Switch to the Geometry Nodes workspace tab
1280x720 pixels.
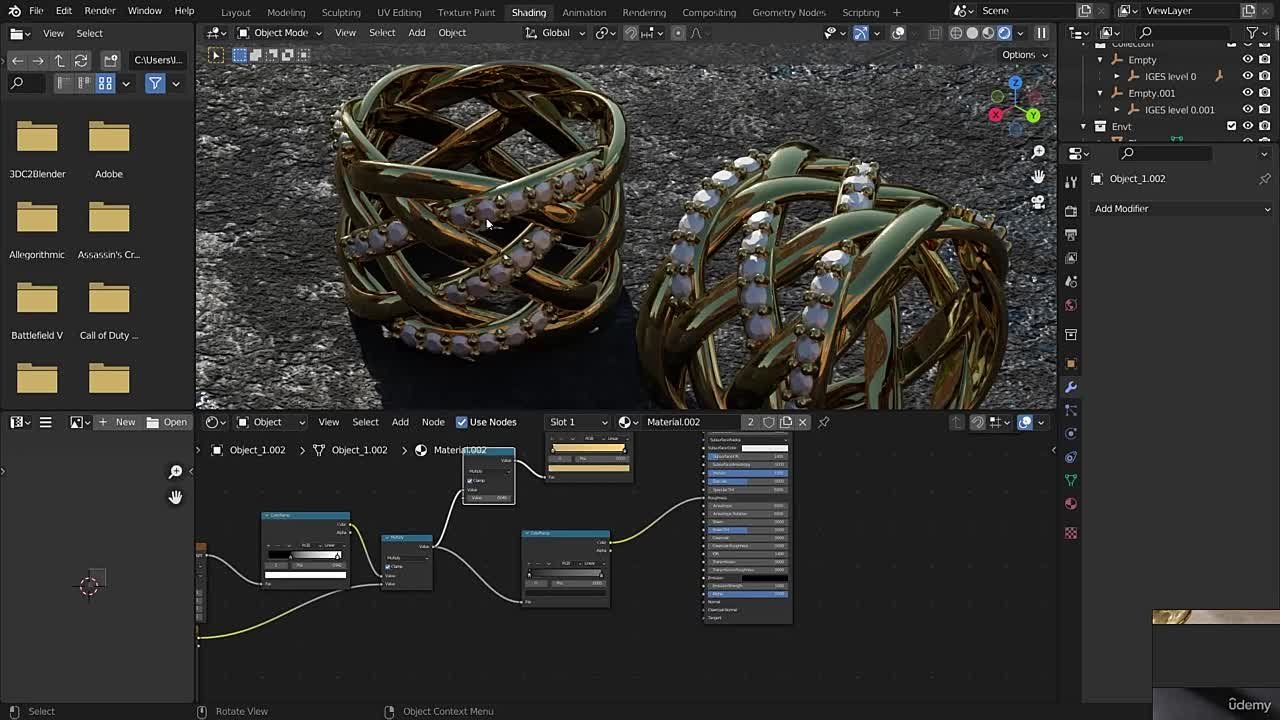pyautogui.click(x=789, y=12)
